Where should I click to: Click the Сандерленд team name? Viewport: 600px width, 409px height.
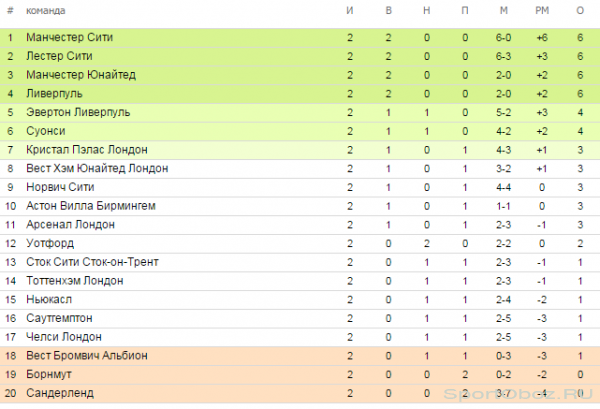[x=60, y=393]
